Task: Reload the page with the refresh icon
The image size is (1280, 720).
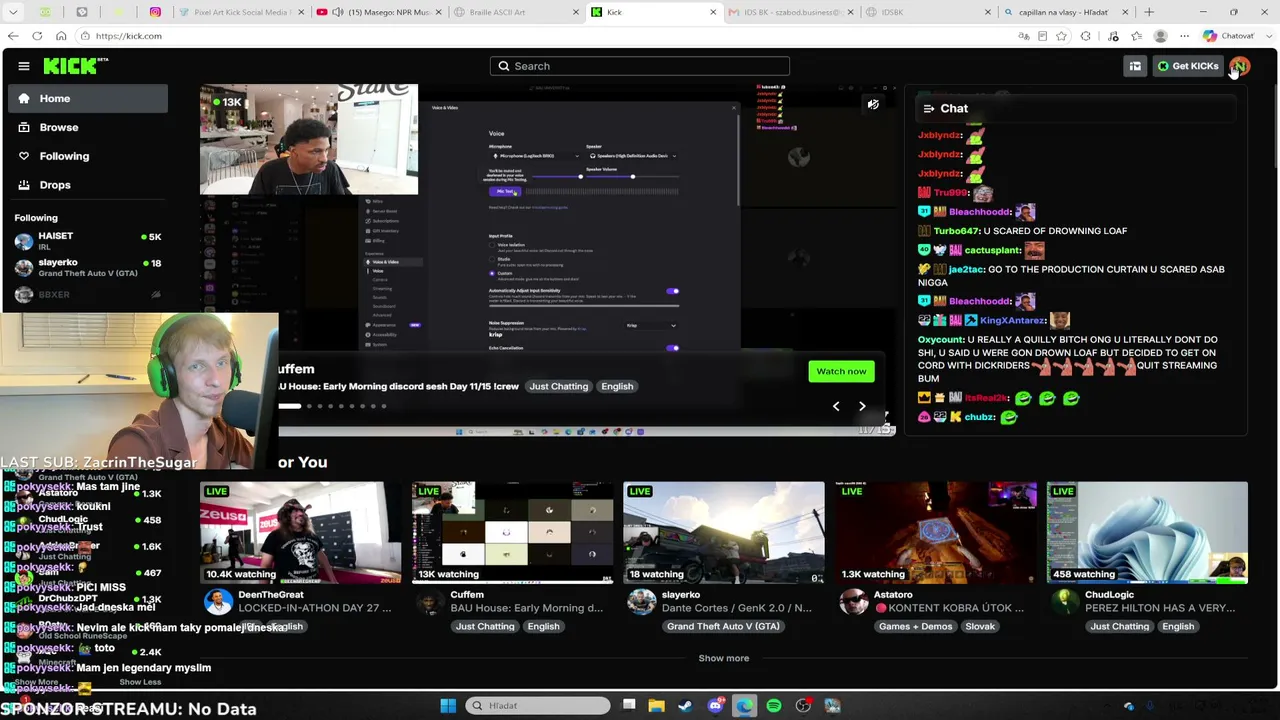Action: click(37, 36)
